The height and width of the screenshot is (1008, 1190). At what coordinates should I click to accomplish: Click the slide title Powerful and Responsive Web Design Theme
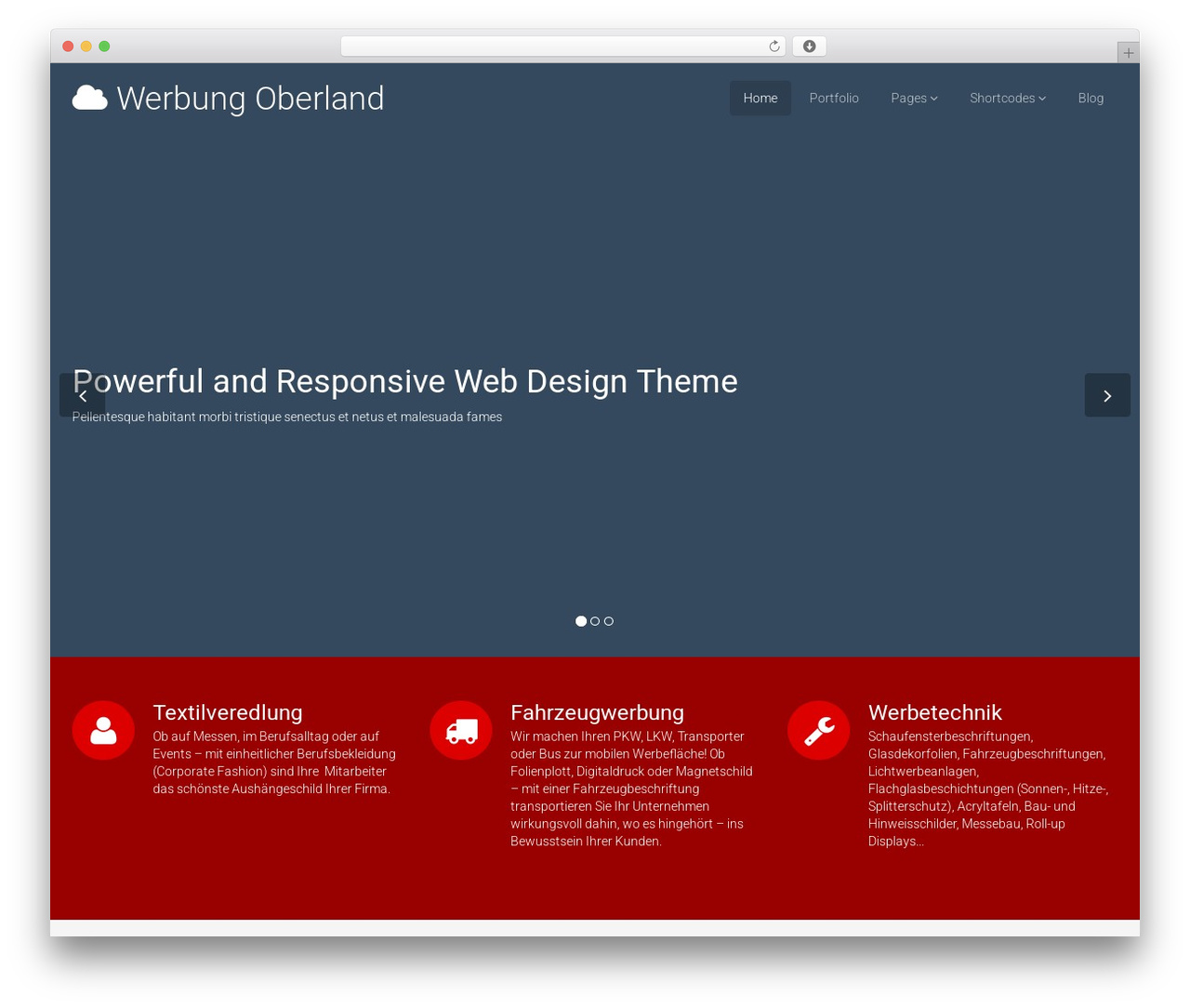(405, 381)
